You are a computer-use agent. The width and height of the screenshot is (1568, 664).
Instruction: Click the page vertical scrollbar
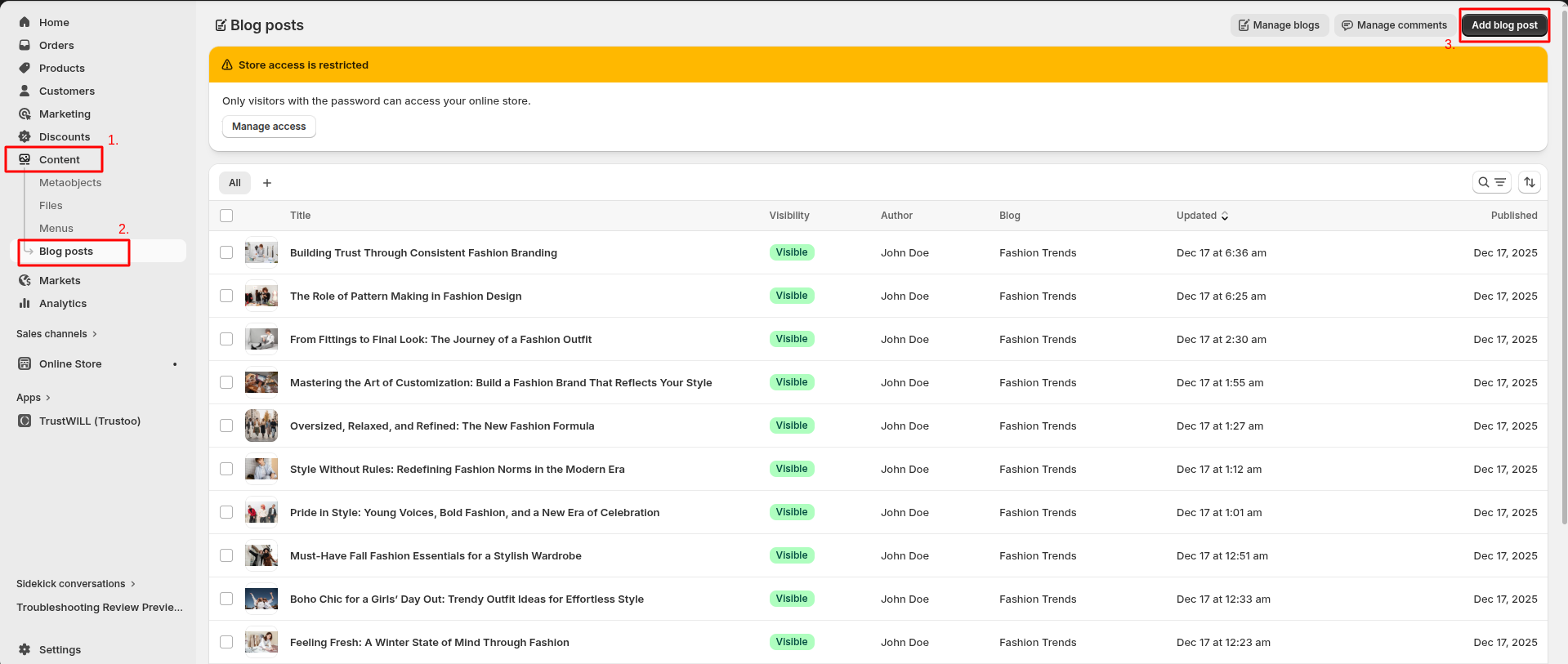click(1564, 270)
